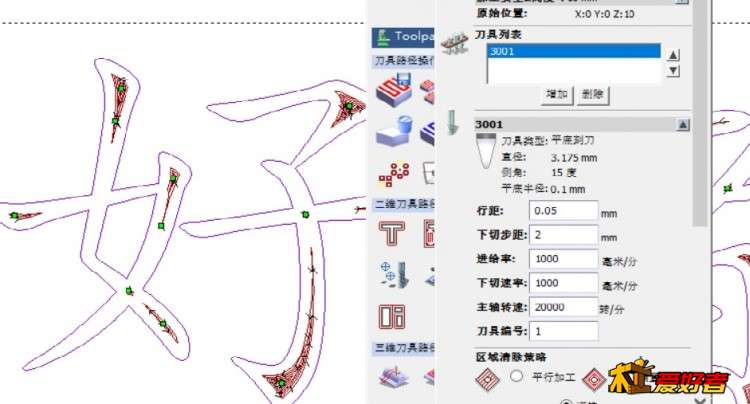Image resolution: width=750 pixels, height=404 pixels.
Task: Move tool down with the down arrow
Action: click(673, 71)
